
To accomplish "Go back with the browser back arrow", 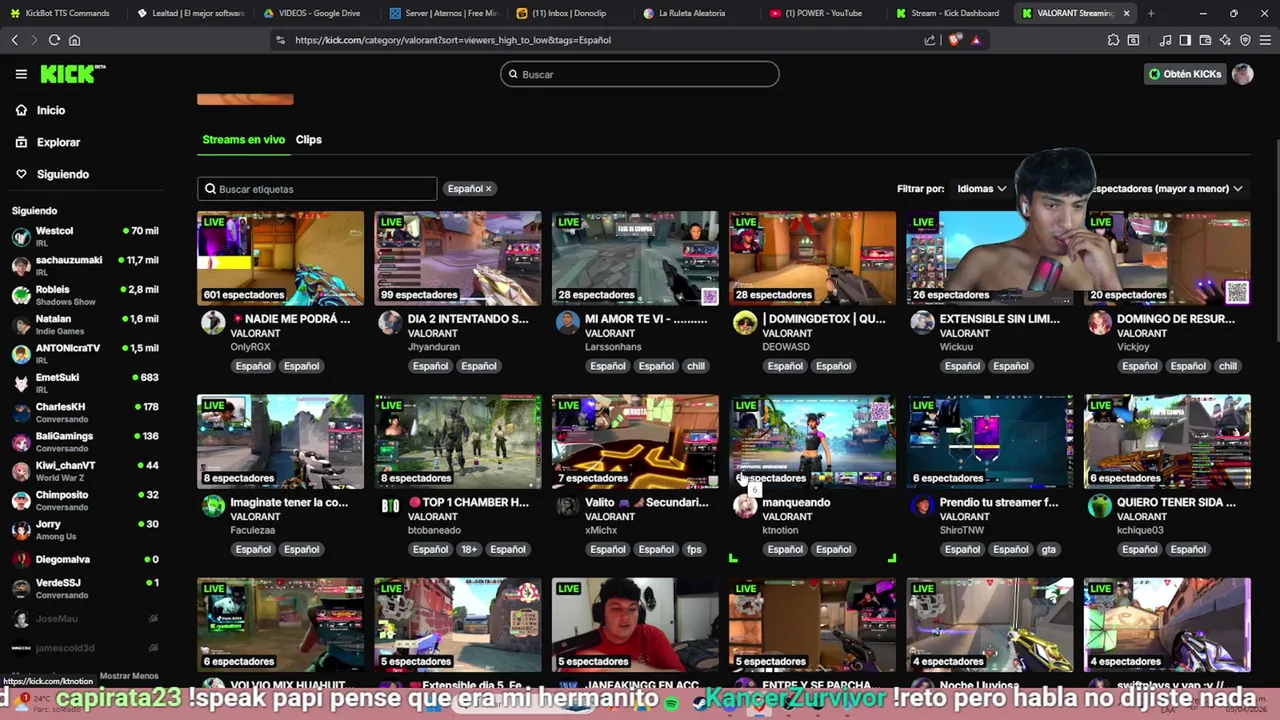I will (x=14, y=40).
